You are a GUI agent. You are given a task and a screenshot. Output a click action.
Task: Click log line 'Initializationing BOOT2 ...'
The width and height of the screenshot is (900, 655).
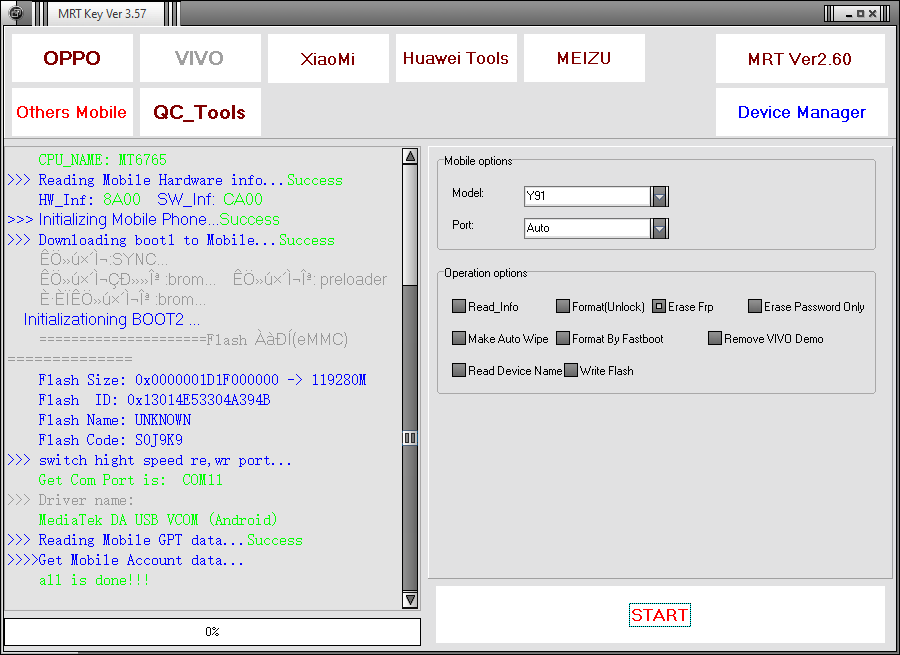112,319
